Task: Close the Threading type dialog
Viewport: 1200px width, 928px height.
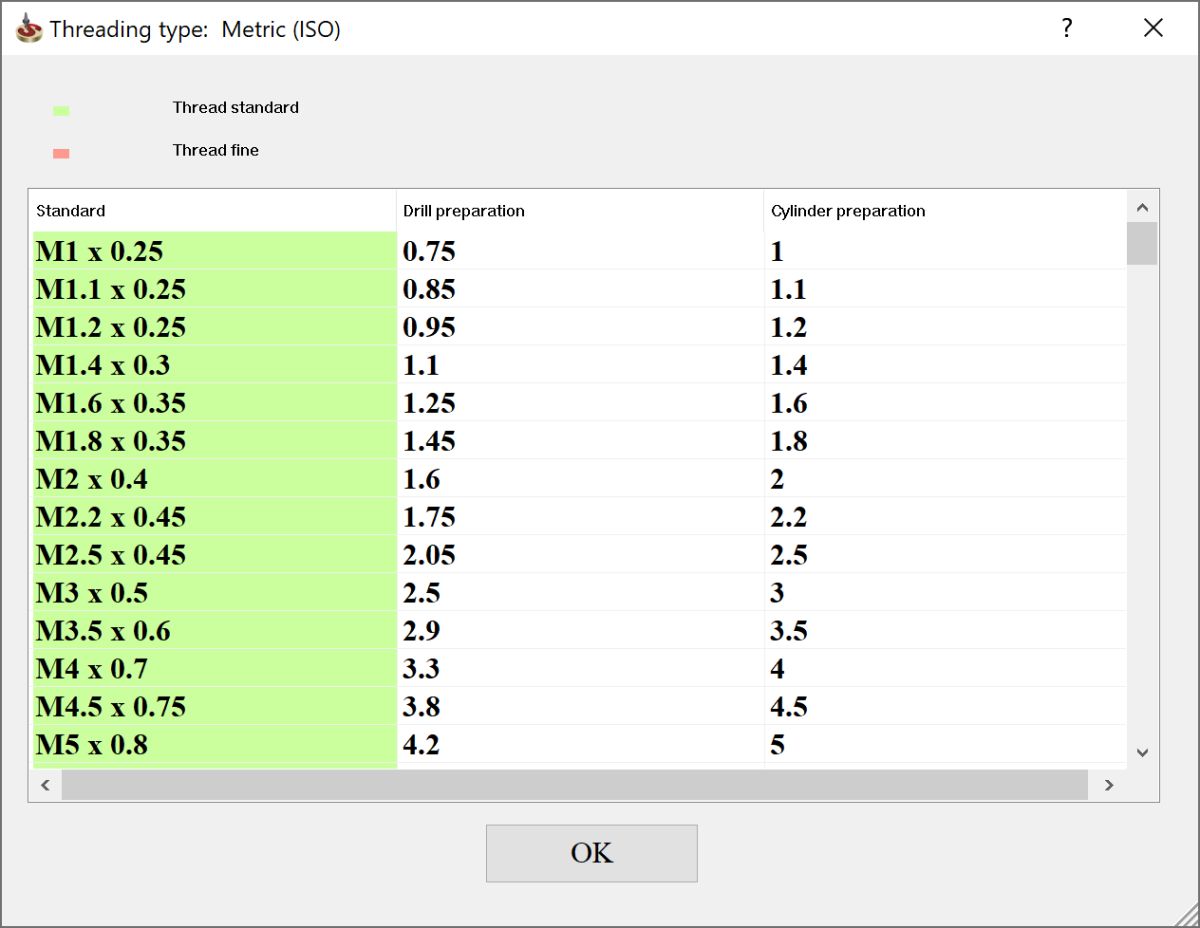Action: click(1153, 28)
